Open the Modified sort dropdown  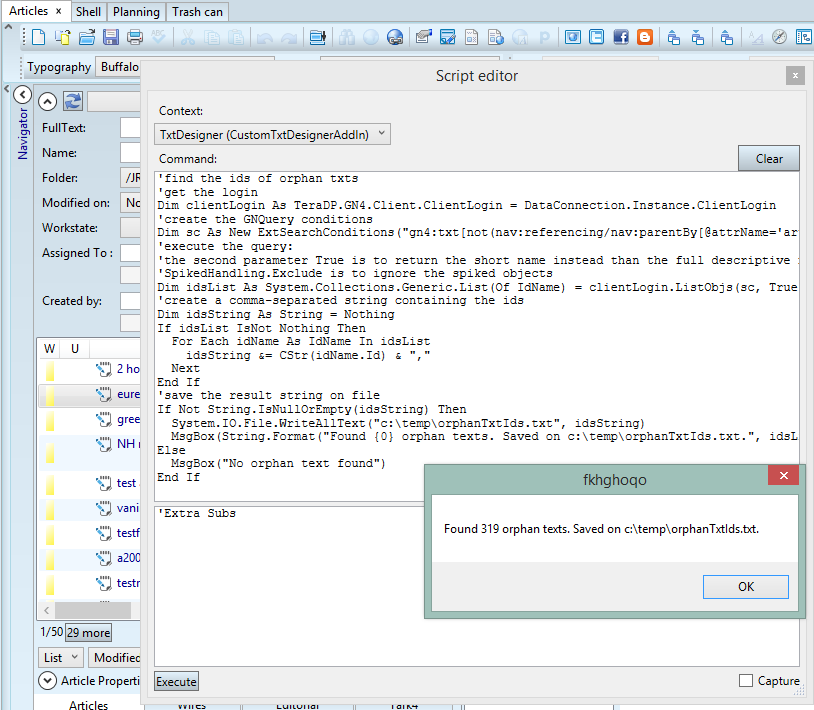[115, 658]
